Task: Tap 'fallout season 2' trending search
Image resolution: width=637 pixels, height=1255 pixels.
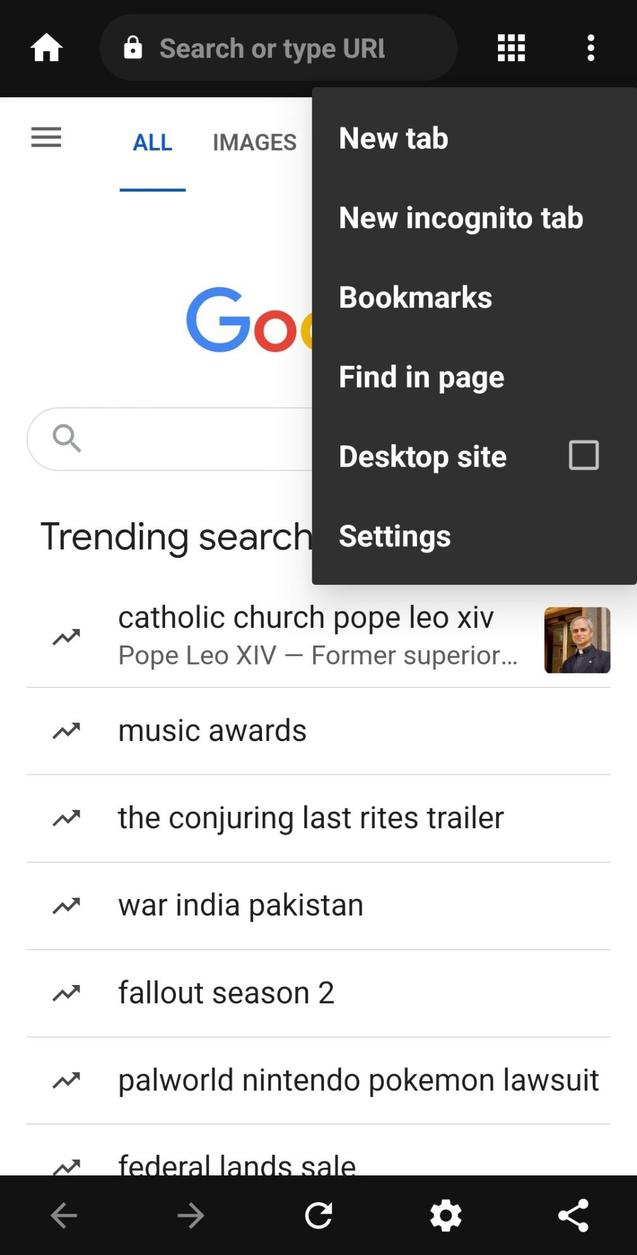Action: click(x=226, y=993)
